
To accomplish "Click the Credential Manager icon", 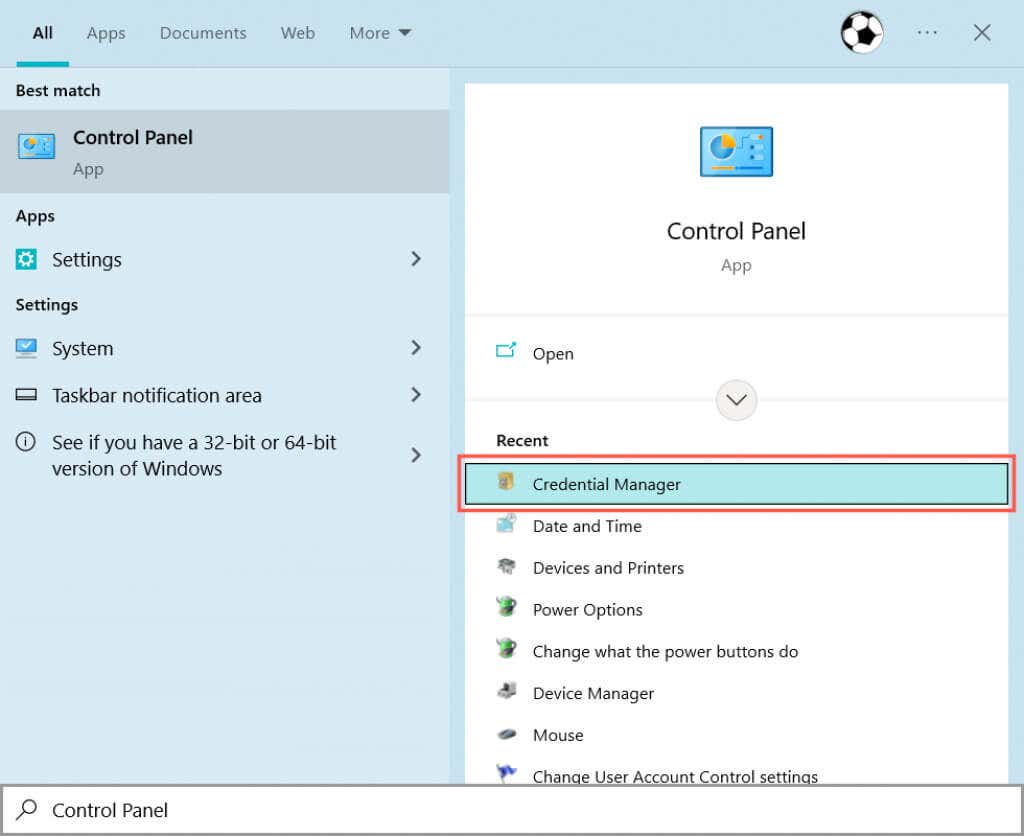I will coord(506,482).
